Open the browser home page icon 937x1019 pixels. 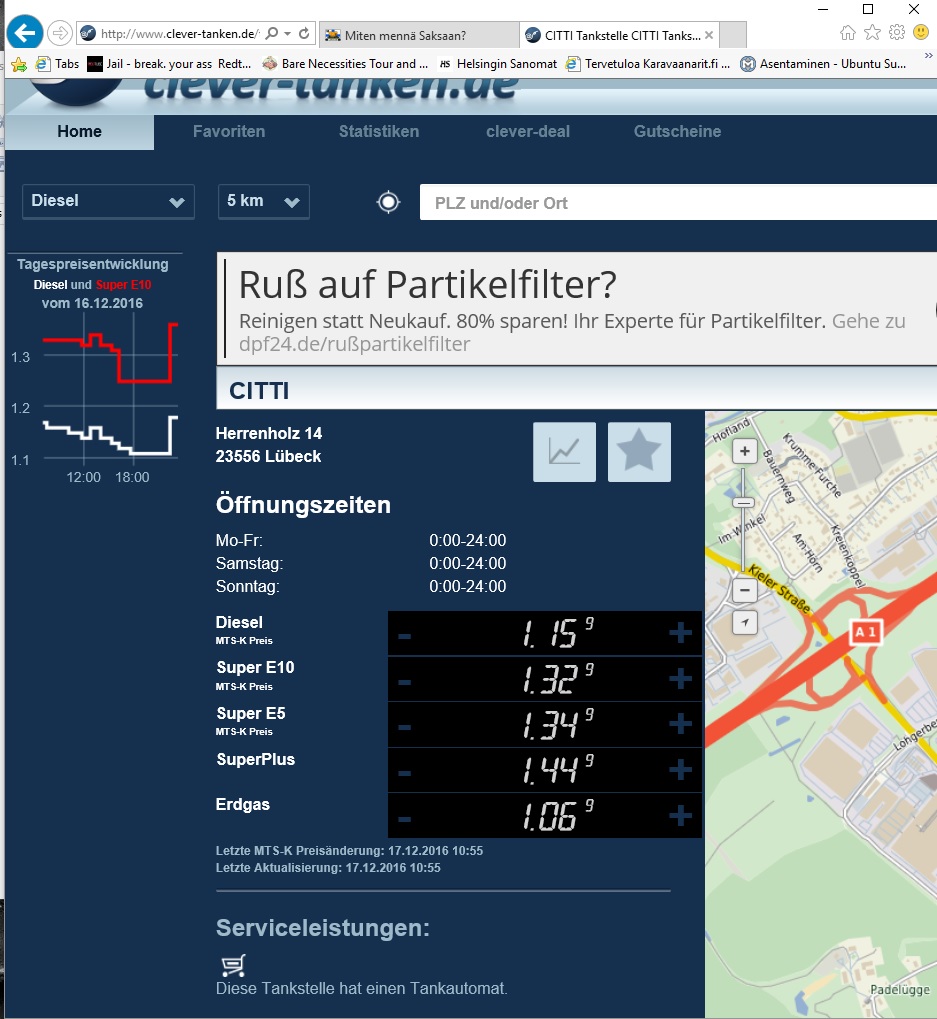click(x=847, y=32)
